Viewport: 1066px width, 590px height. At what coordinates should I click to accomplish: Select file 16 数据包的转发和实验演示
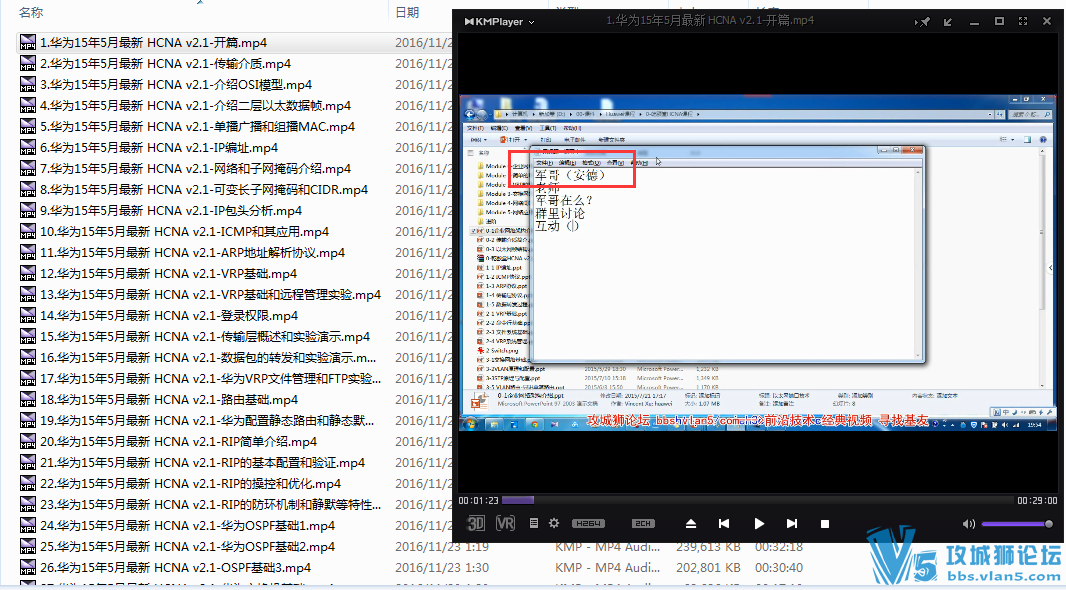pos(207,358)
